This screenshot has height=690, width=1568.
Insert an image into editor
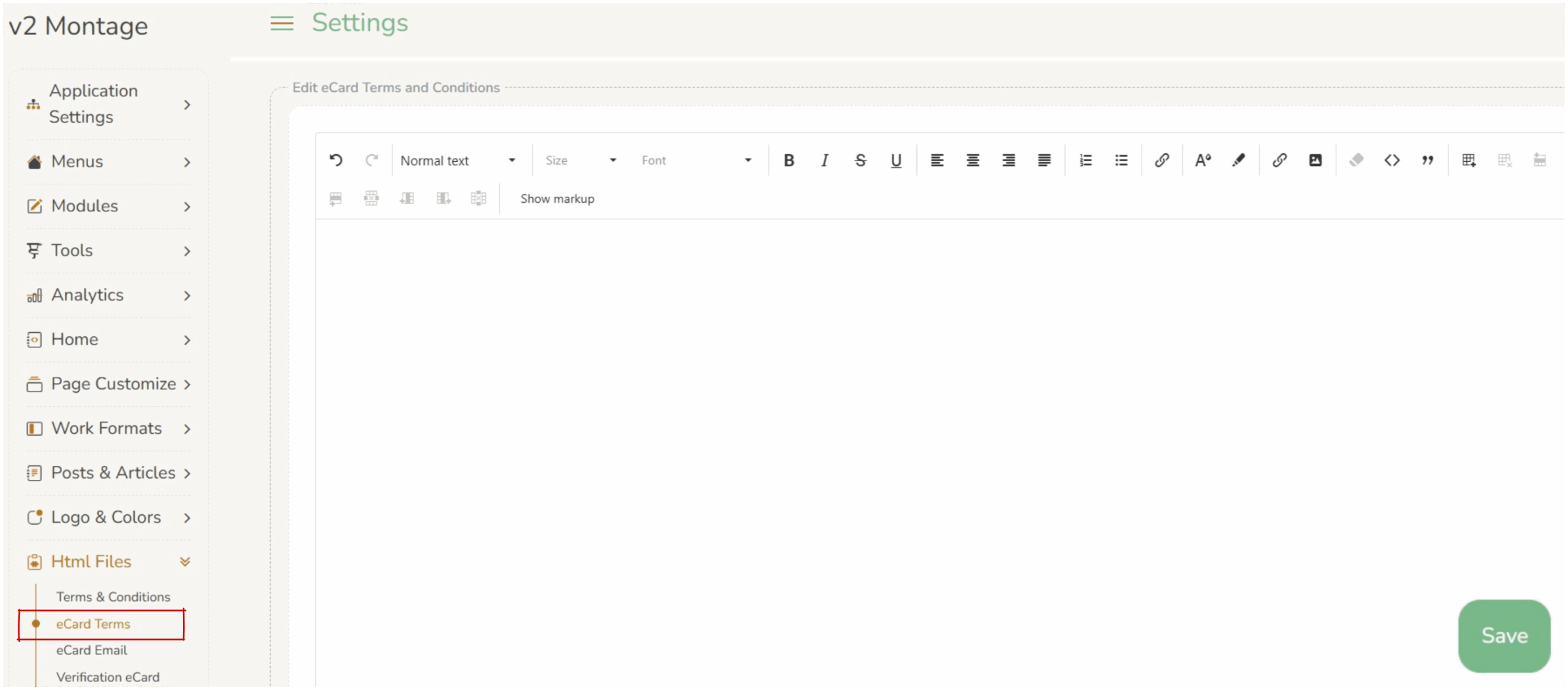(1315, 161)
